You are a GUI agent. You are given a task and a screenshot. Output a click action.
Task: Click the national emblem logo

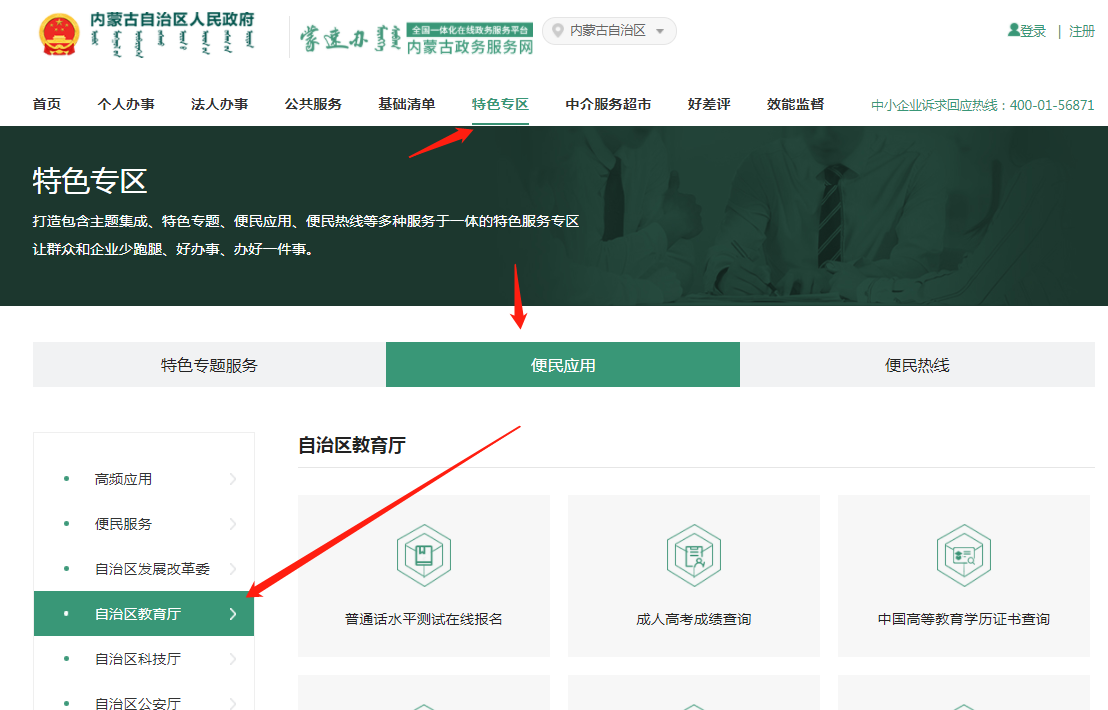[59, 35]
